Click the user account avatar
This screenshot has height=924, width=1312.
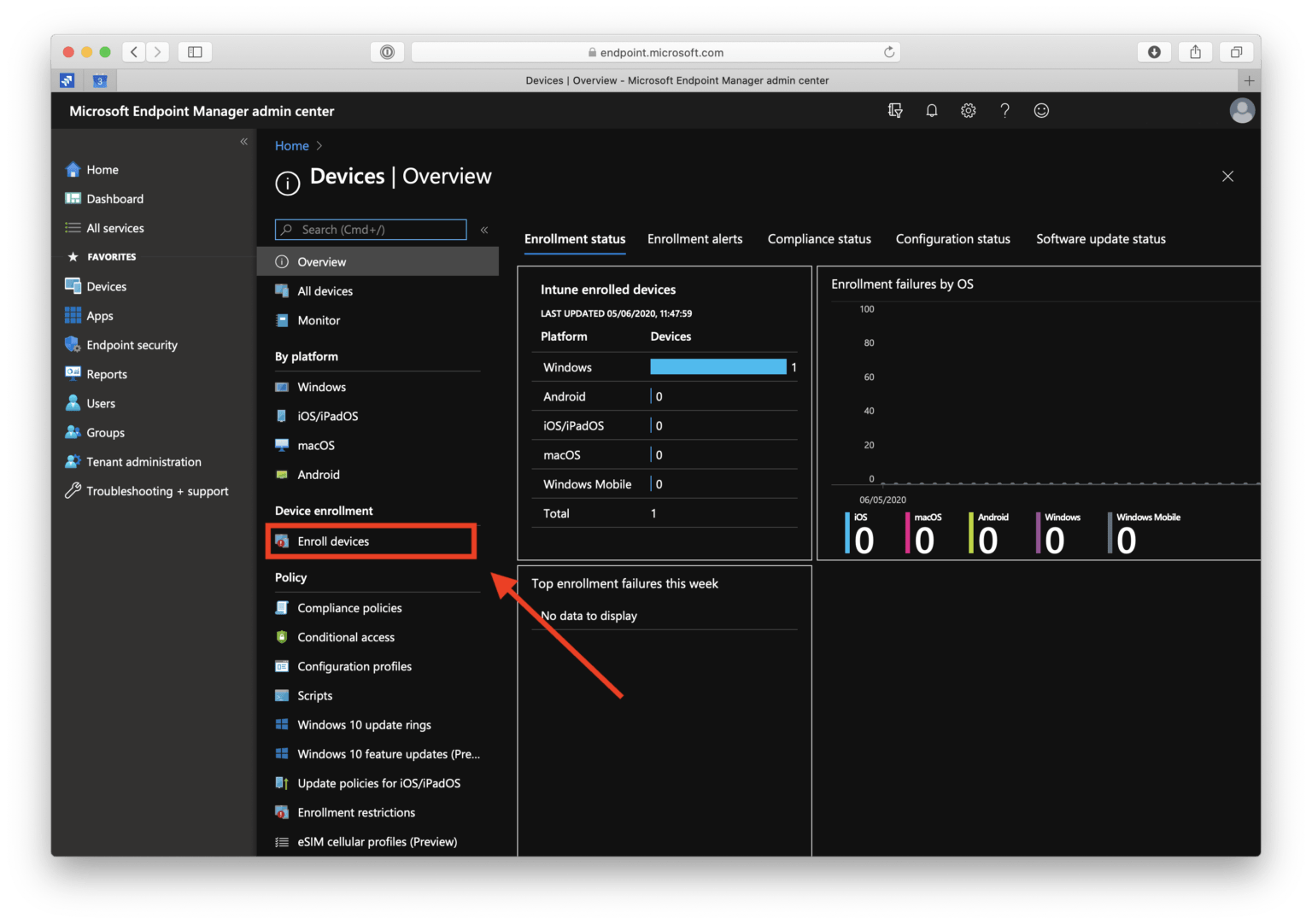pyautogui.click(x=1241, y=110)
